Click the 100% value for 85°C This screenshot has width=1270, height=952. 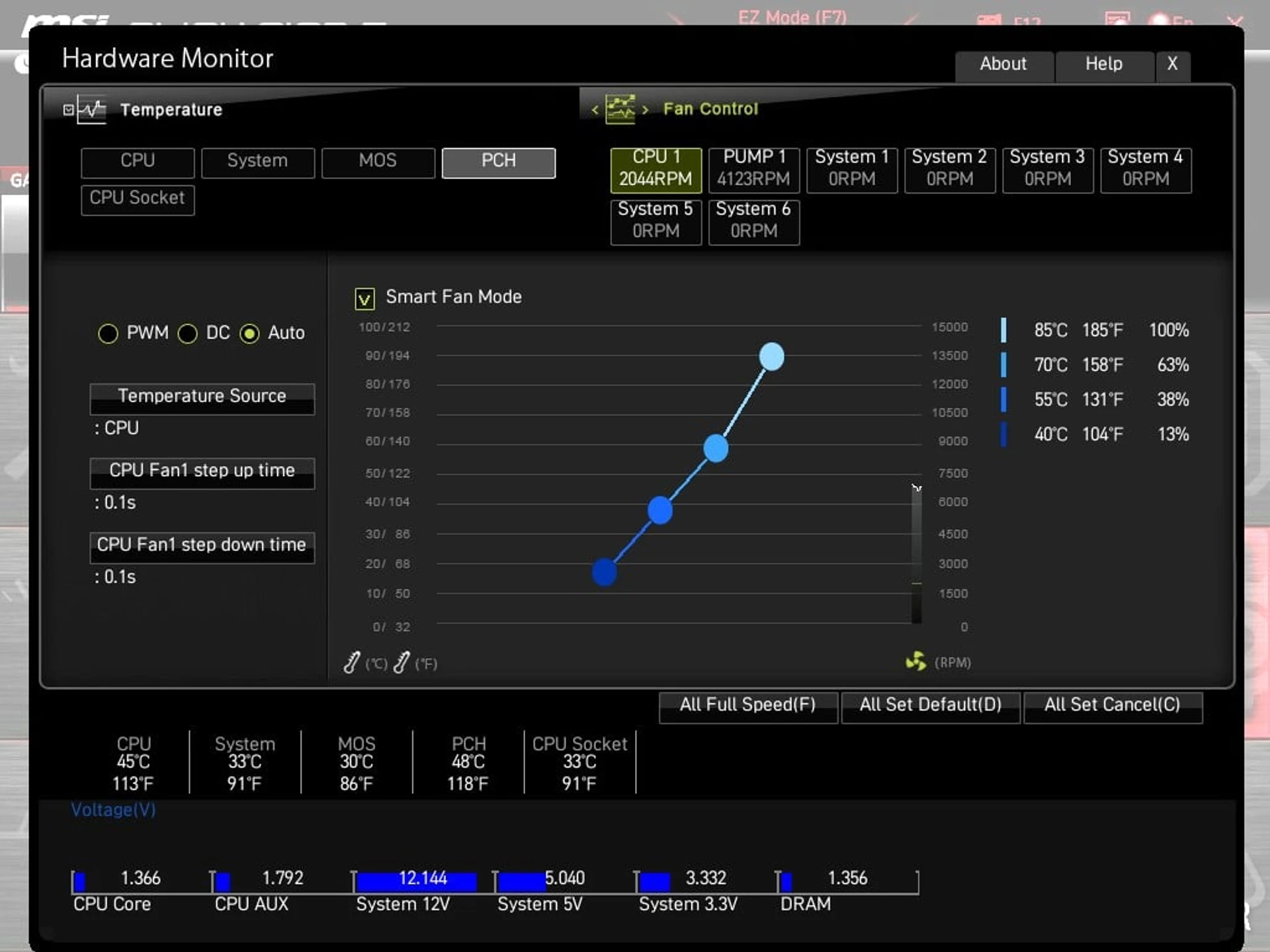(x=1169, y=330)
